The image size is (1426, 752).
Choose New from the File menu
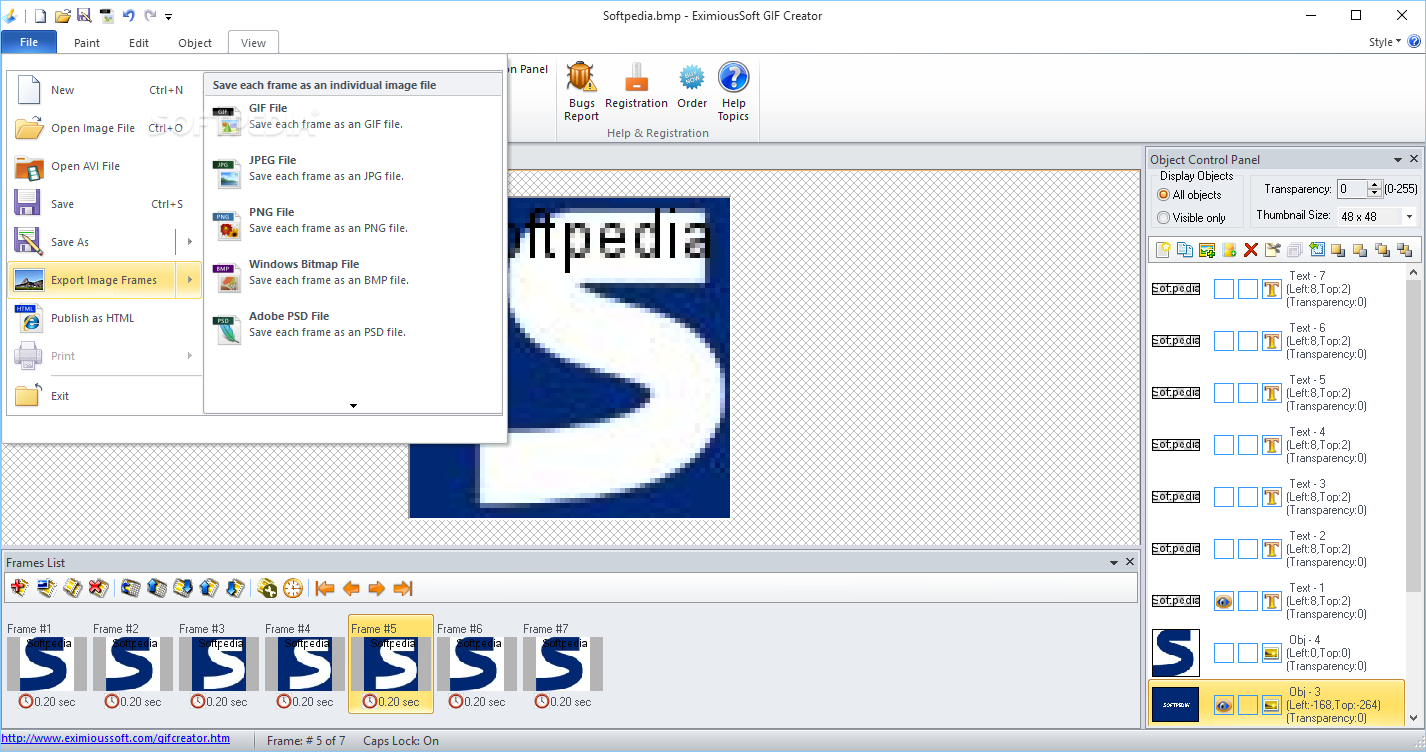104,90
